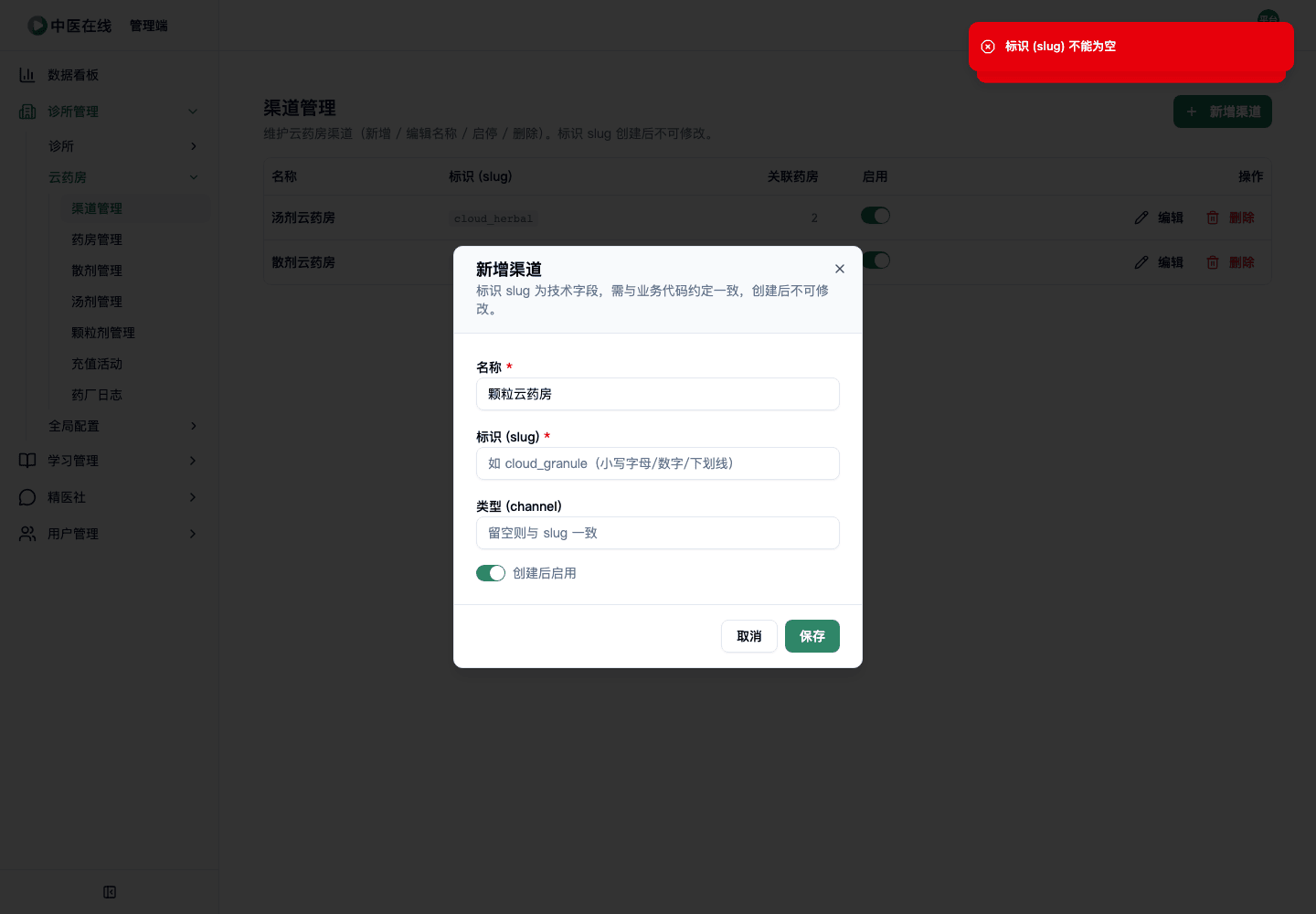The image size is (1316, 914).
Task: Focus the 名称 input field
Action: (658, 394)
